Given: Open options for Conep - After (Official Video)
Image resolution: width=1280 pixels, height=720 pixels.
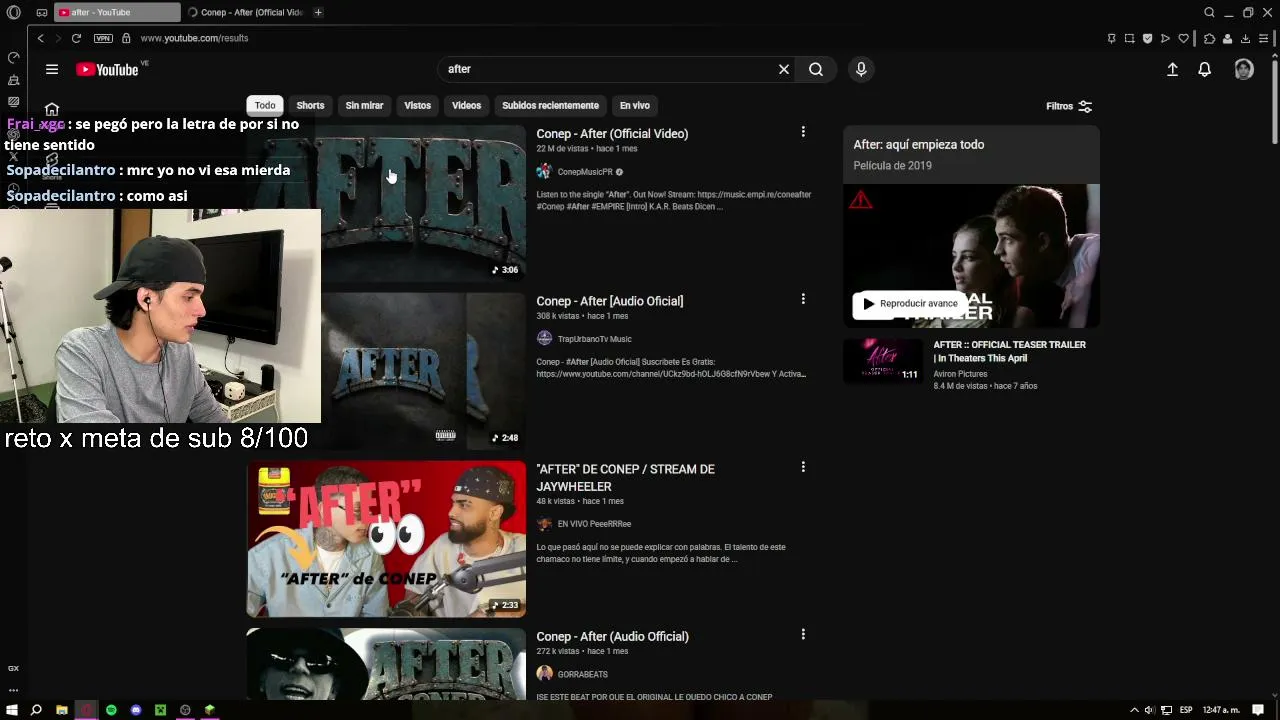Looking at the screenshot, I should coord(803,132).
